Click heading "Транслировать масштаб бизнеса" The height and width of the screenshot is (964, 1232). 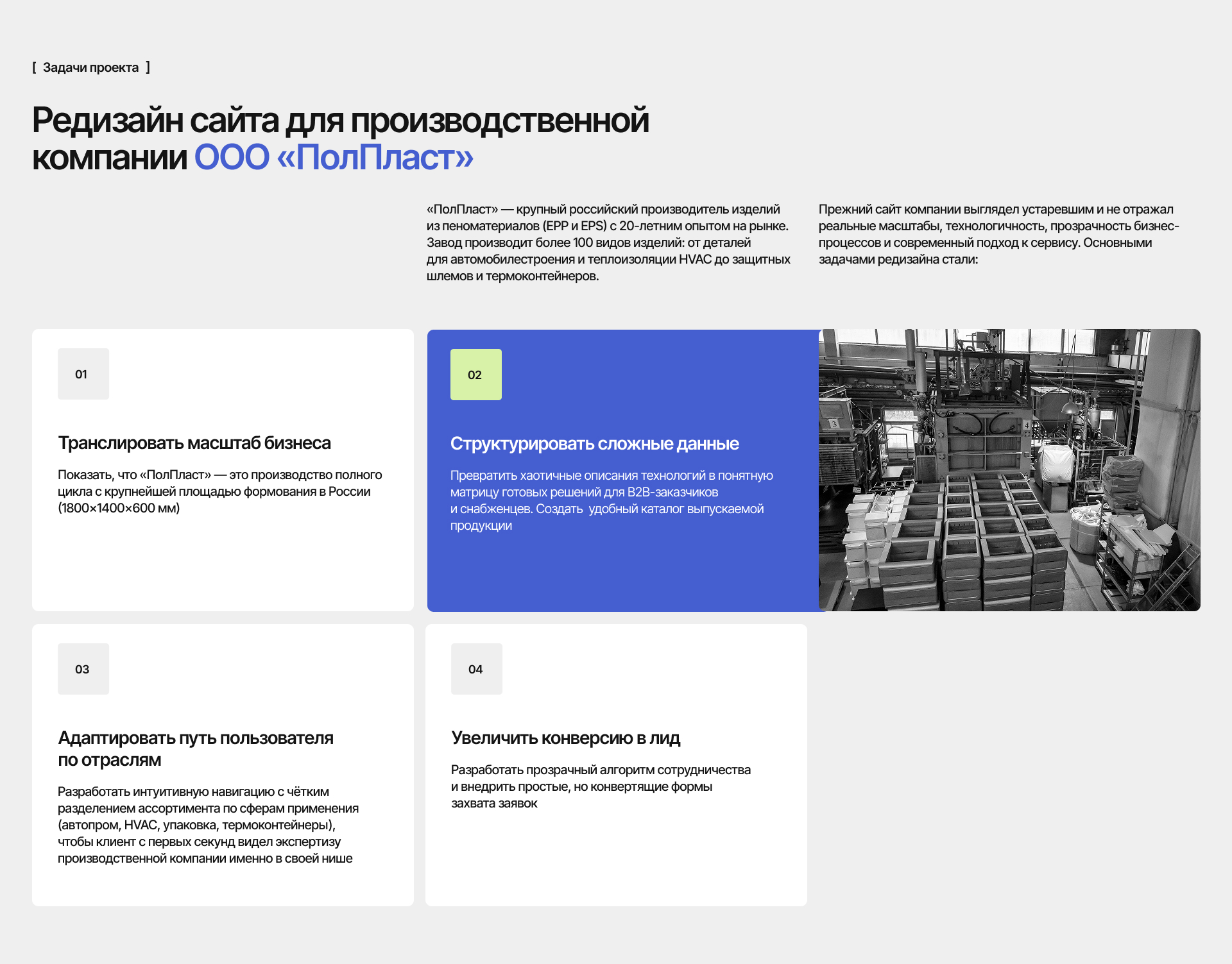tap(194, 443)
